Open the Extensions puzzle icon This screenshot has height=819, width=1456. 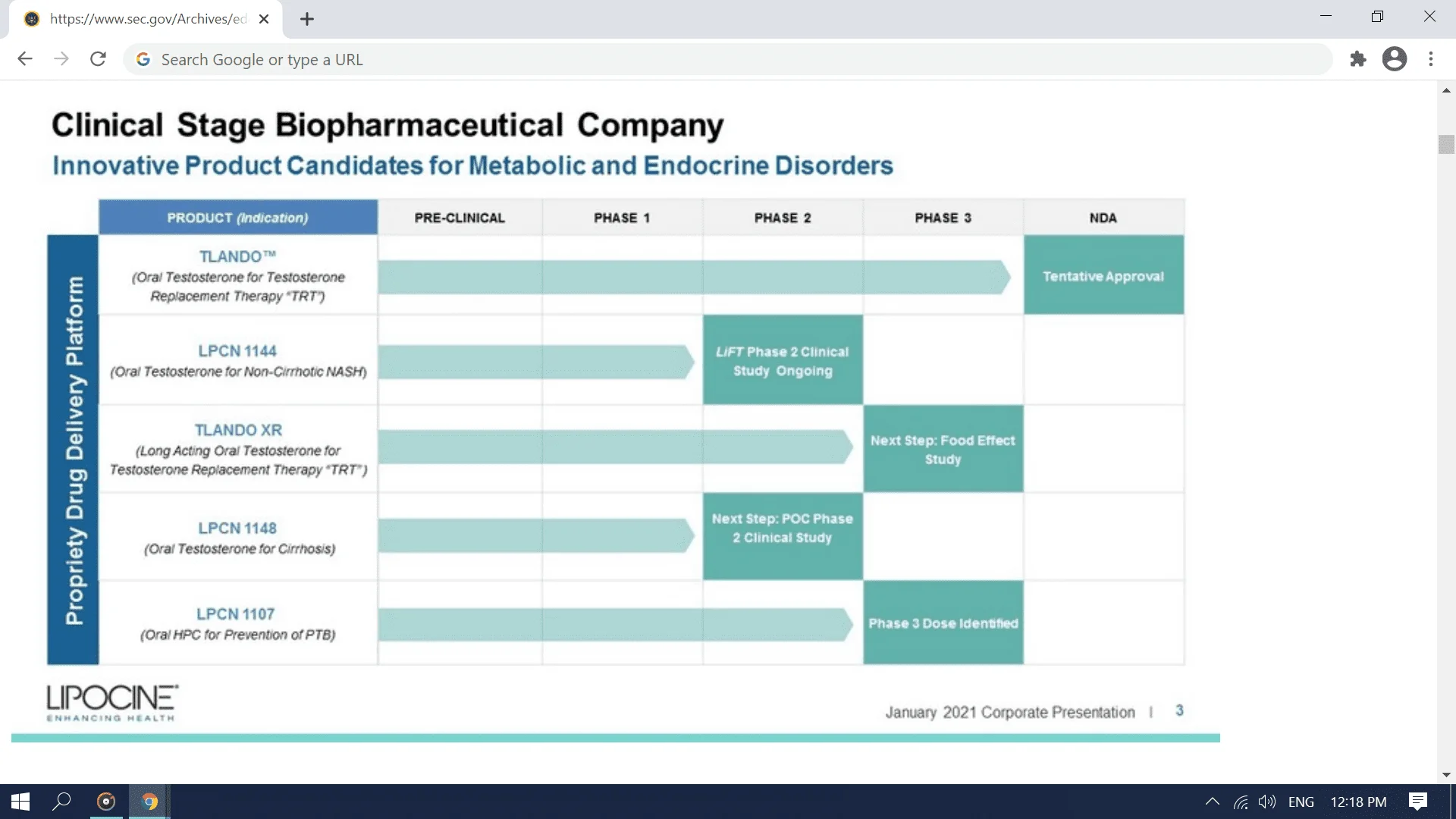1358,59
